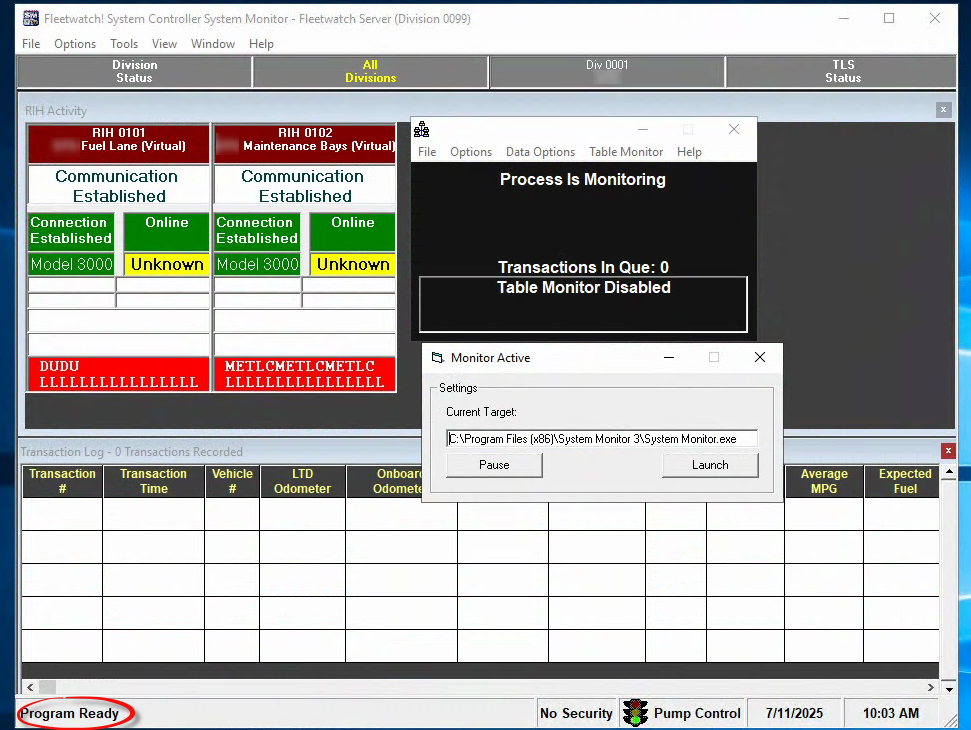Screen dimensions: 971x730
Task: Click the transaction log scroll up arrow
Action: tap(949, 472)
